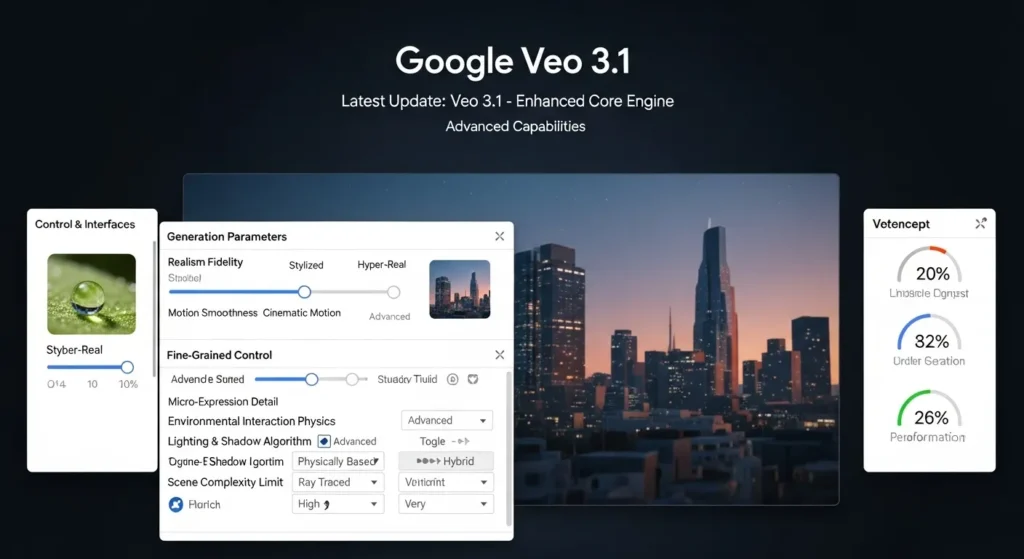1024x559 pixels.
Task: Click the Styber-Real slider handle
Action: point(127,367)
